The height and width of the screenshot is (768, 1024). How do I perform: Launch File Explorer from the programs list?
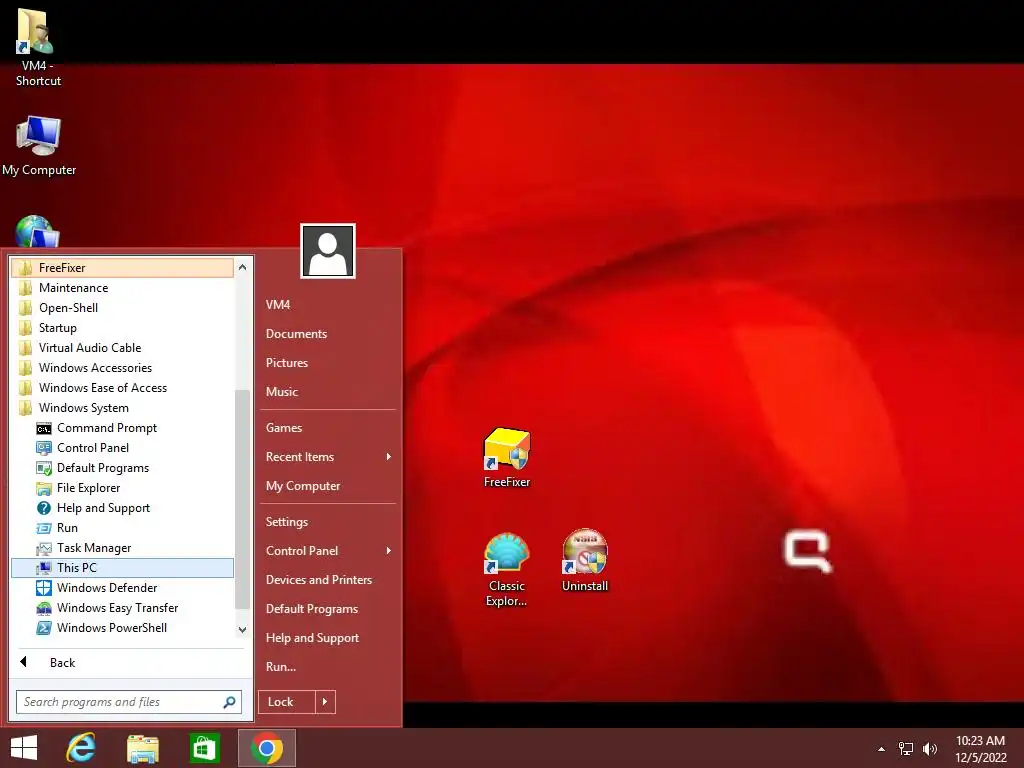click(122, 488)
